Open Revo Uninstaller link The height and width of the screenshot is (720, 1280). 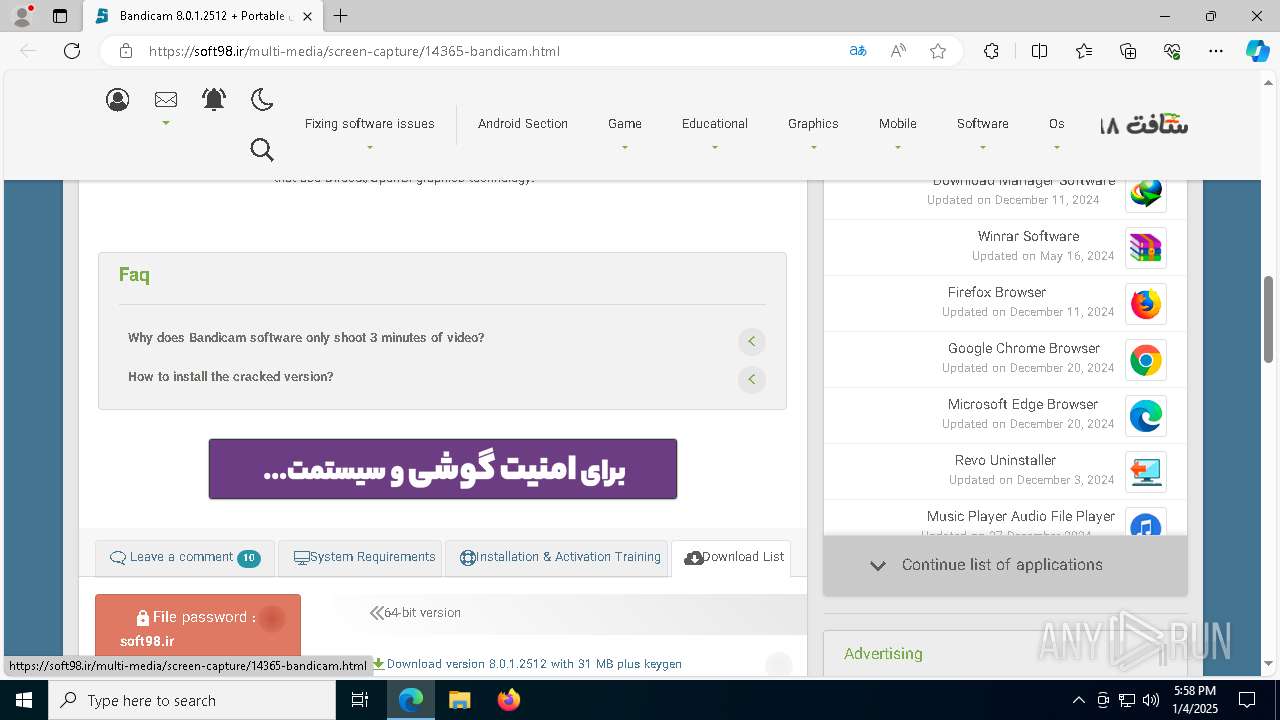click(1005, 461)
